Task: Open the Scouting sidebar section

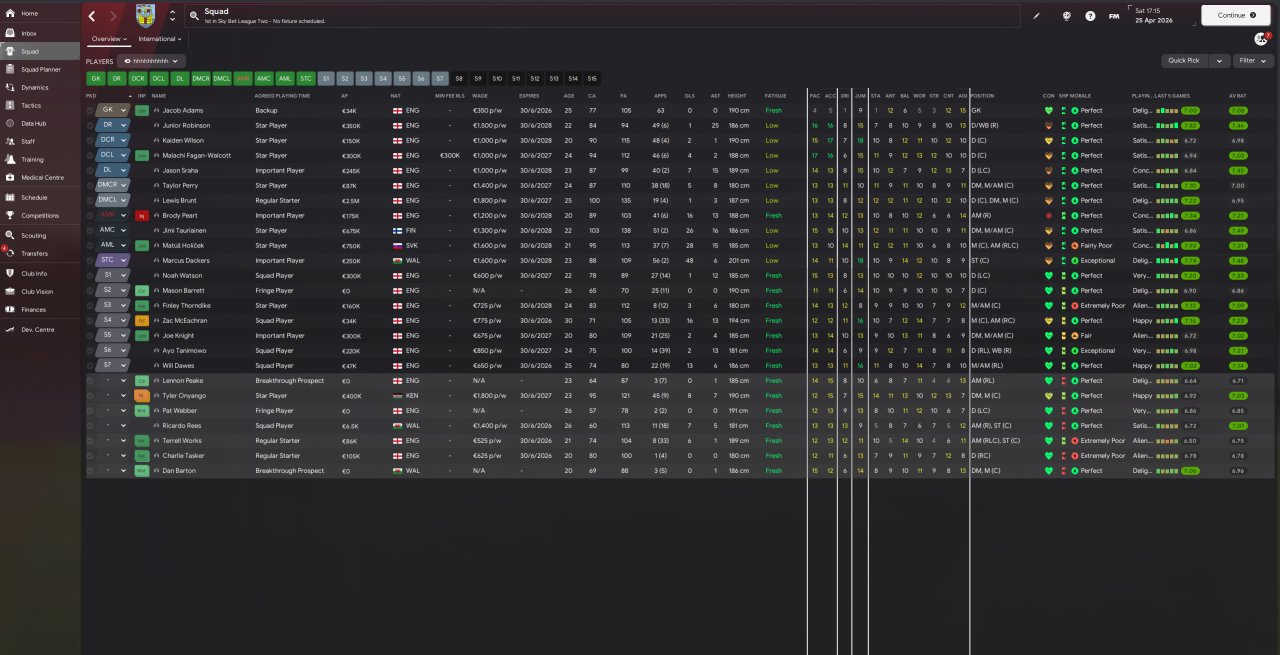Action: (x=40, y=235)
